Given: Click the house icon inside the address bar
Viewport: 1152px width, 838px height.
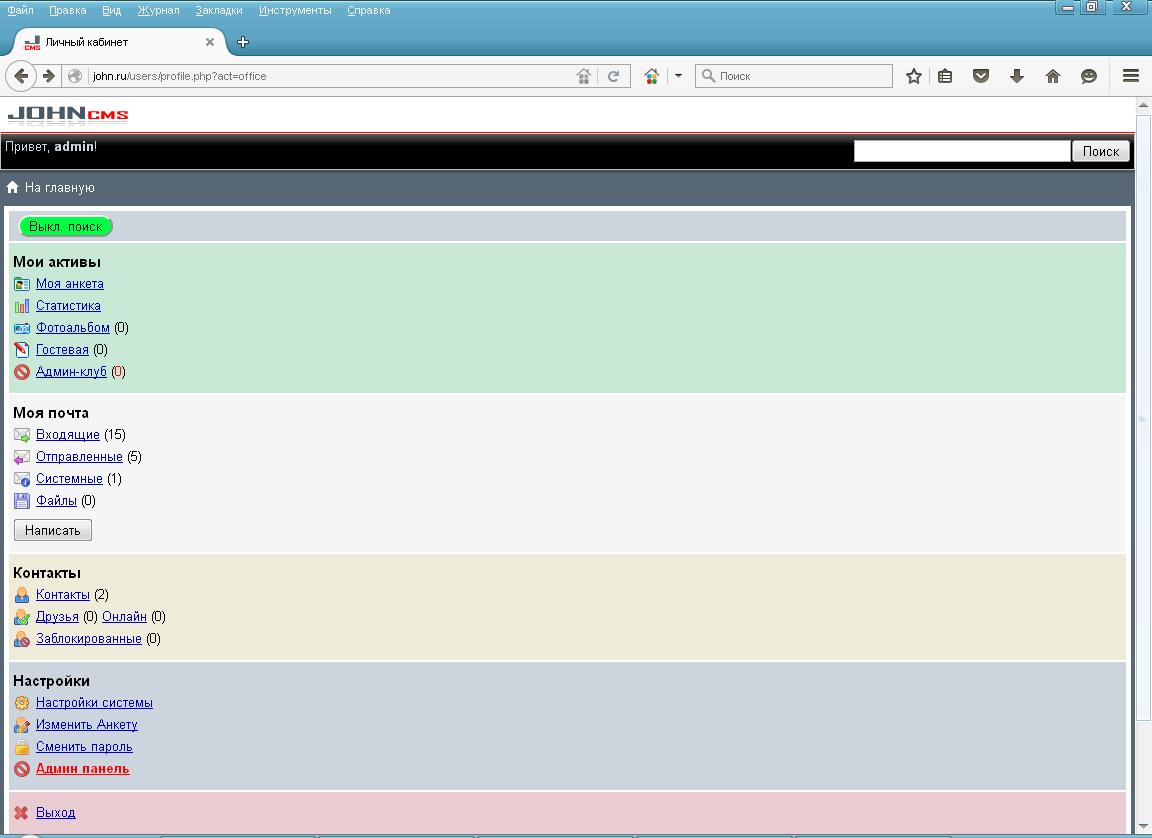Looking at the screenshot, I should (x=583, y=76).
